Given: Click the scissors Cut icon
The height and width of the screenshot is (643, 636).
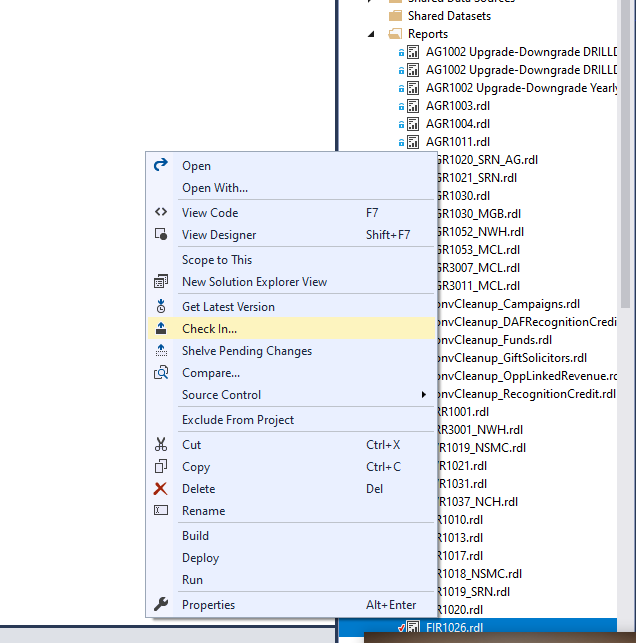Looking at the screenshot, I should pyautogui.click(x=161, y=444).
